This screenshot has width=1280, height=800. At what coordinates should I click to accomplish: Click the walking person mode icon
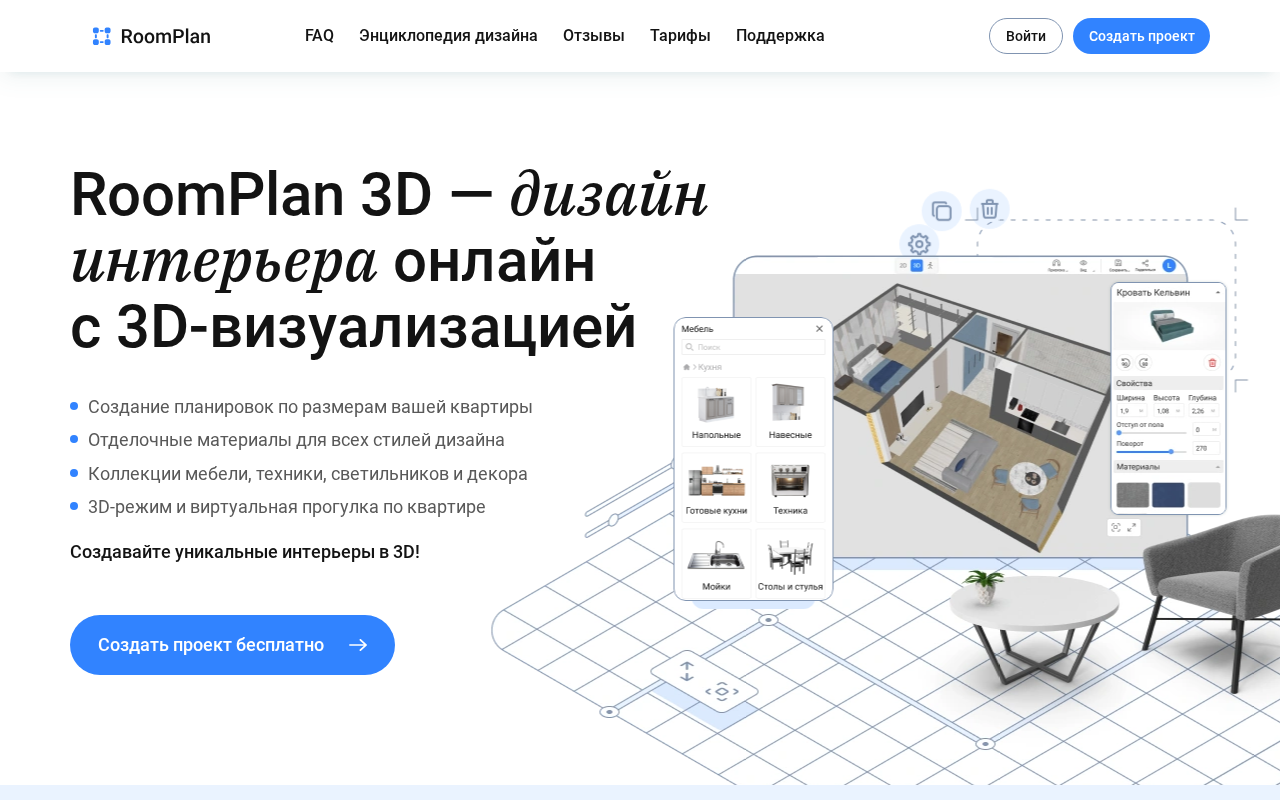click(929, 266)
